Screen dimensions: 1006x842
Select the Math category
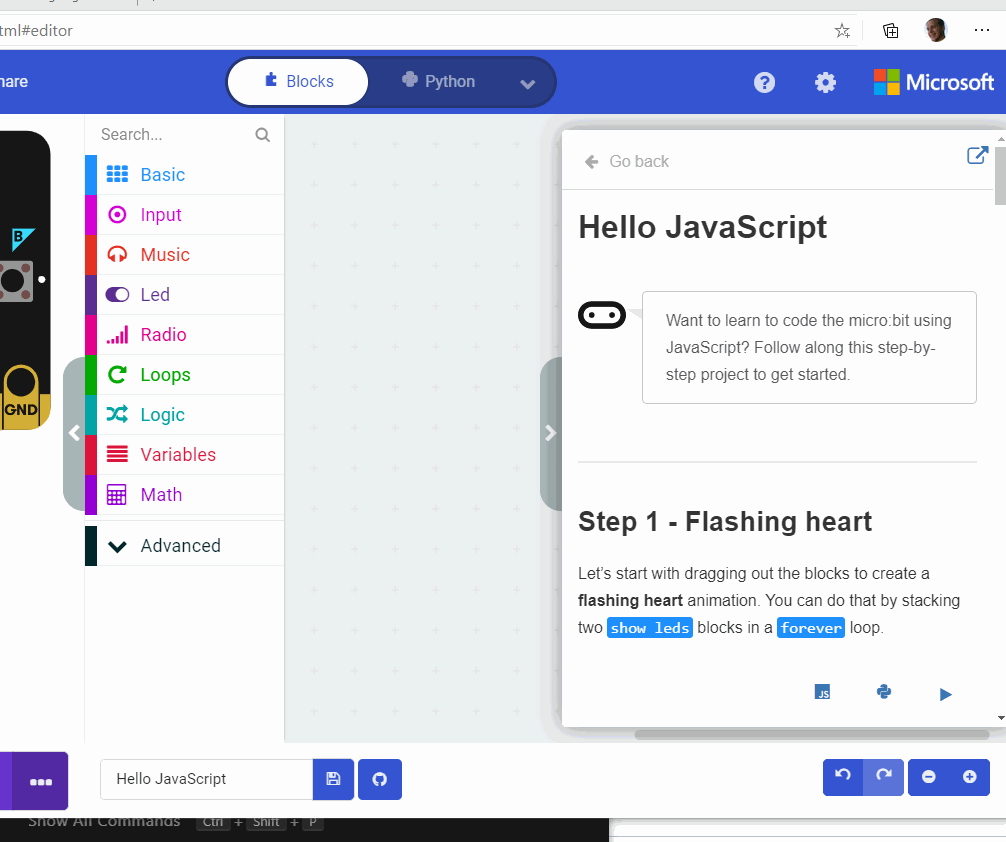pyautogui.click(x=184, y=495)
